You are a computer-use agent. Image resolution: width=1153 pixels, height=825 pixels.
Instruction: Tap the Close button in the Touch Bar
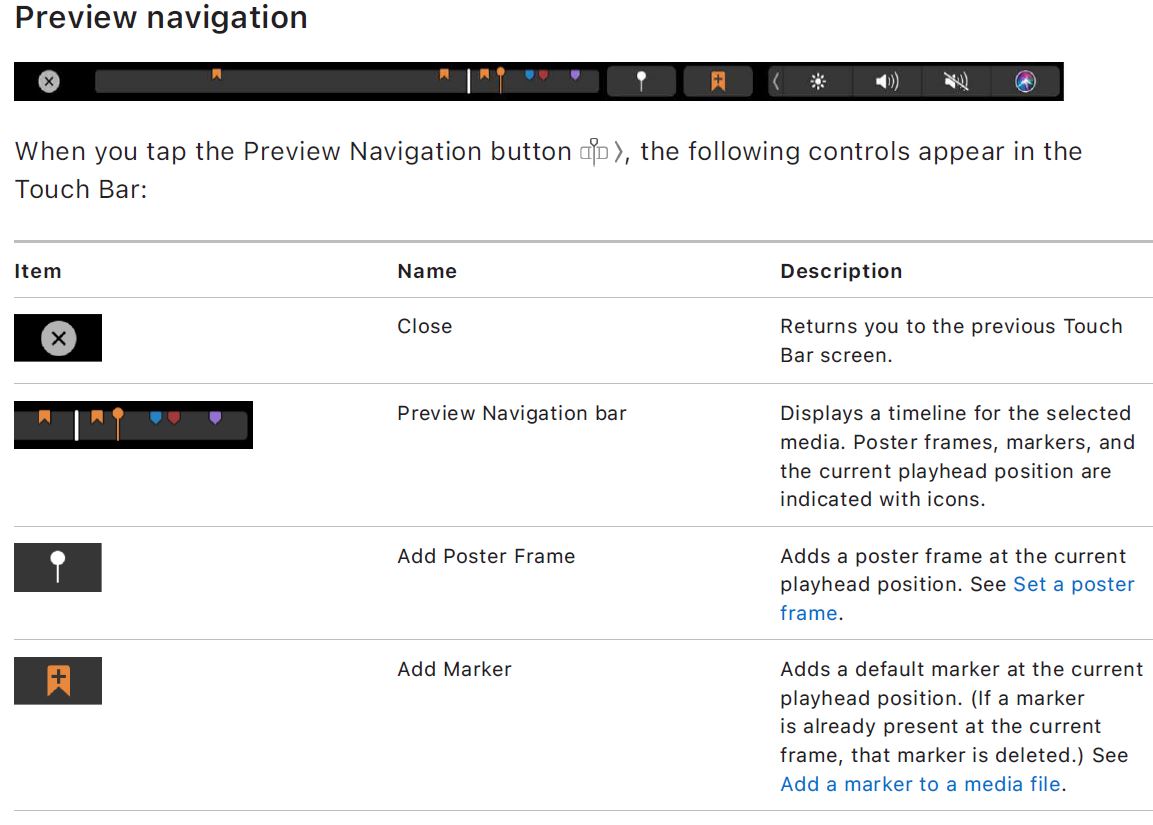pos(49,82)
